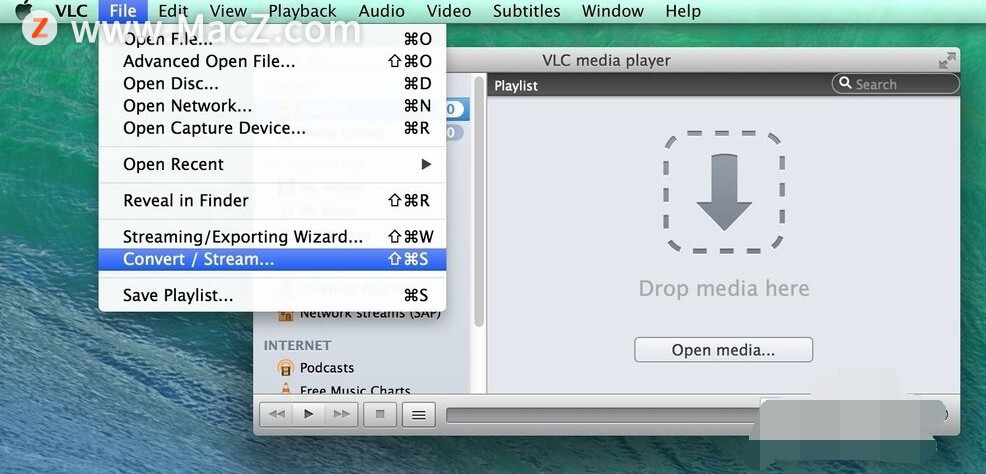Click the Play button

tap(309, 414)
